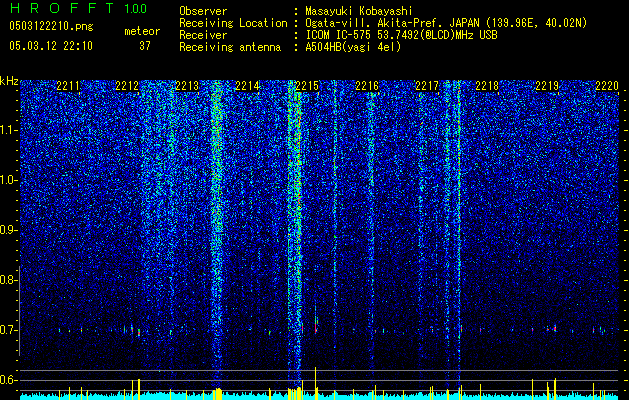Click the A504HB(yagi 4el) antenna text
The image size is (629, 400).
coord(353,47)
